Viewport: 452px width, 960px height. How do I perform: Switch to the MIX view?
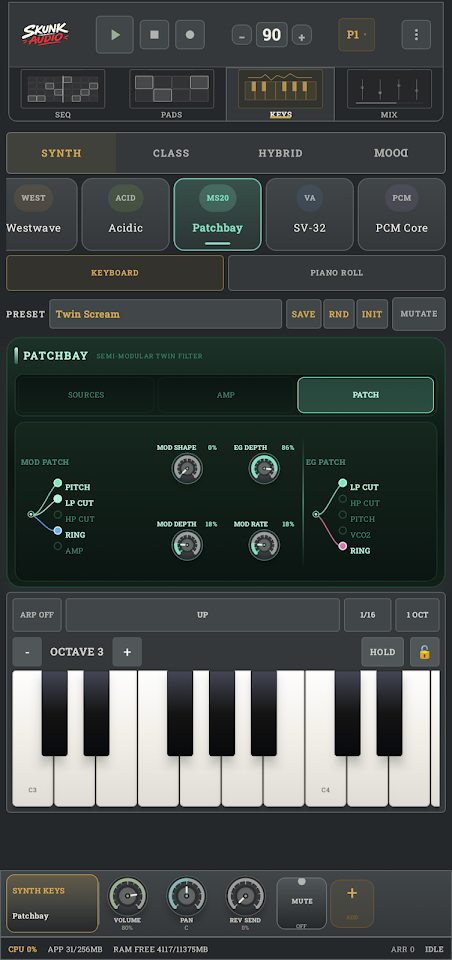coord(389,94)
